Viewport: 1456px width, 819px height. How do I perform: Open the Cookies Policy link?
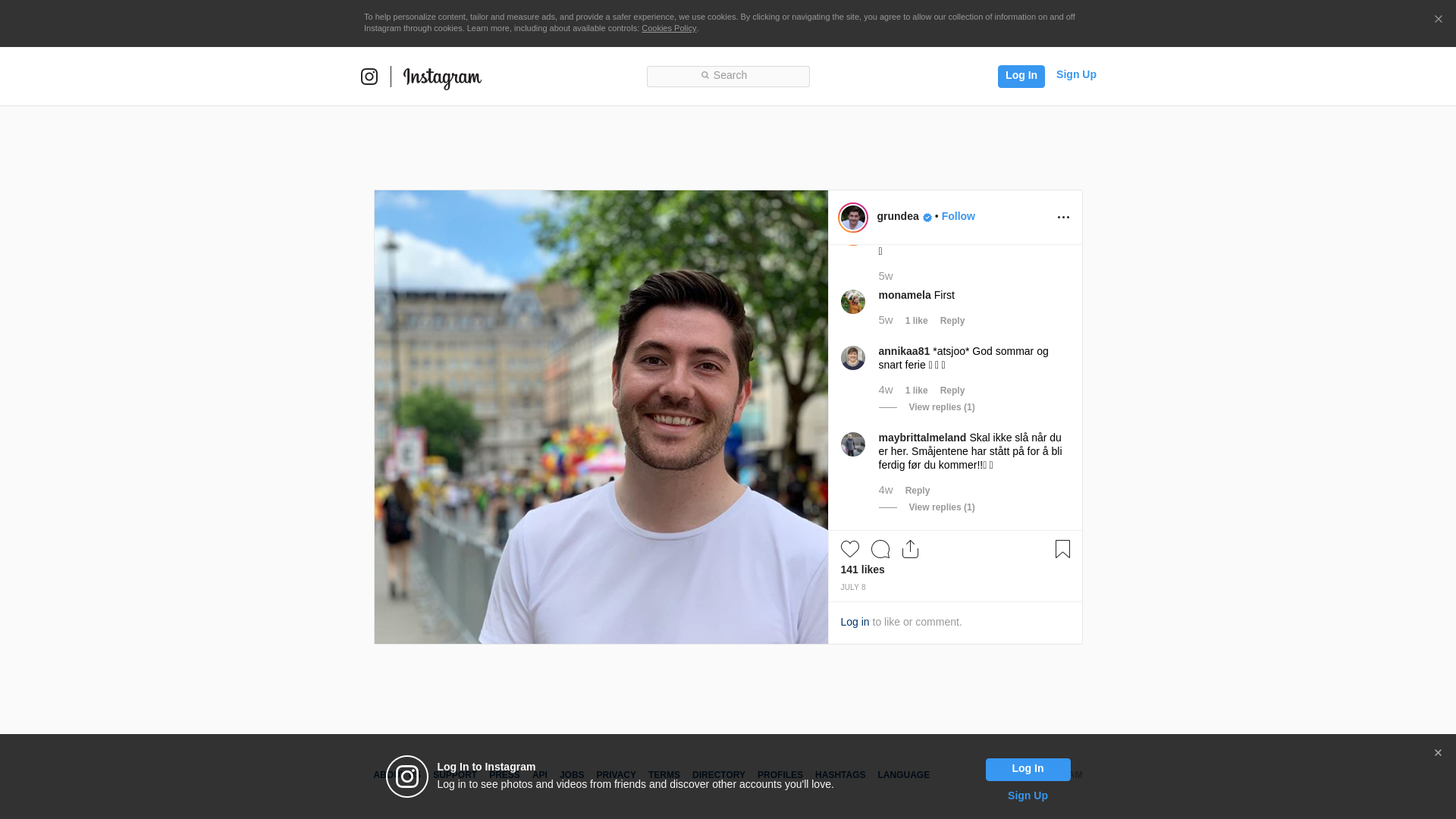click(x=668, y=28)
